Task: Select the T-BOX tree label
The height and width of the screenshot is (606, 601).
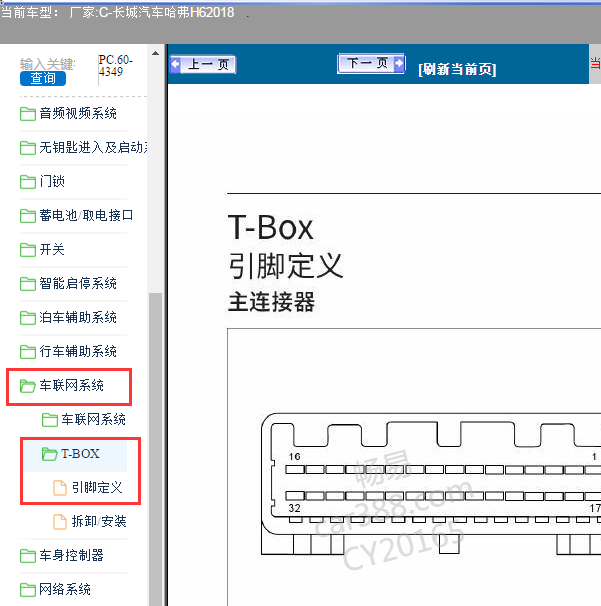Action: click(80, 453)
